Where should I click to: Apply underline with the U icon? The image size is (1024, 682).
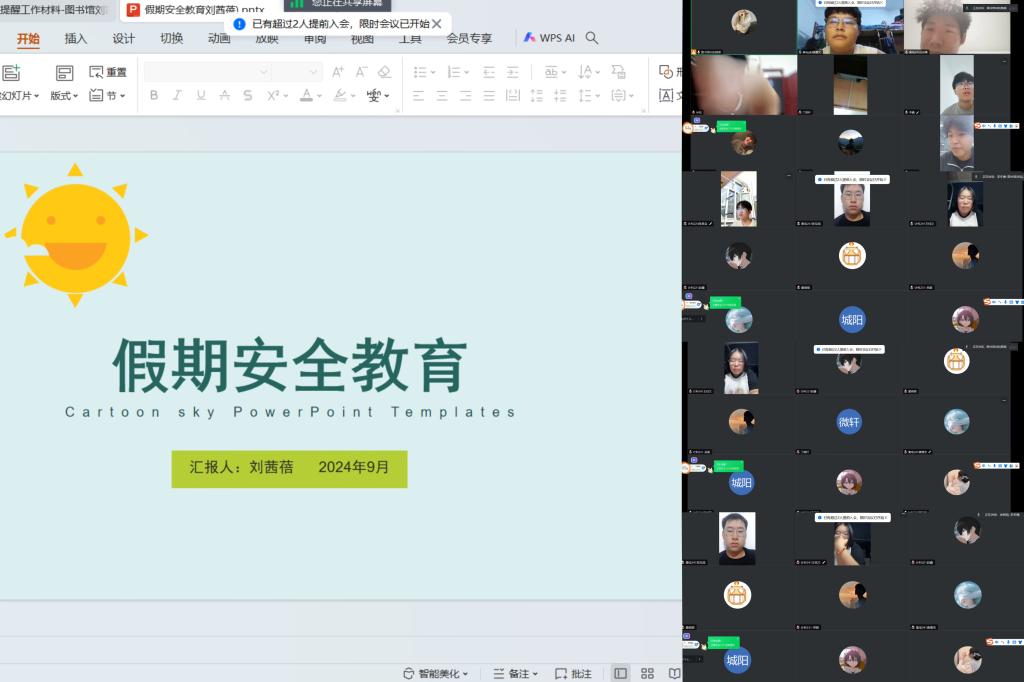200,96
